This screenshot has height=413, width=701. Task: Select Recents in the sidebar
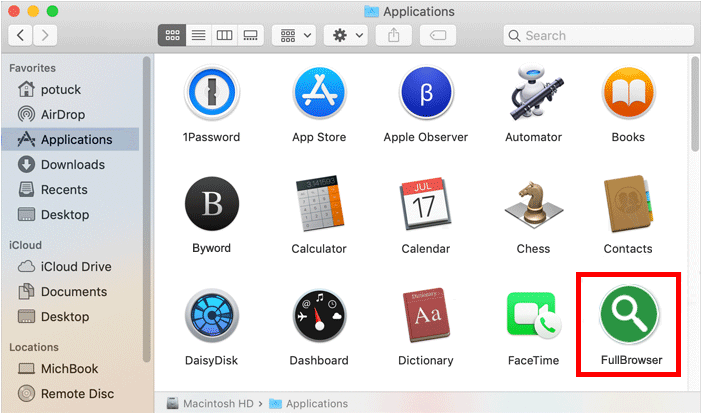pos(72,190)
